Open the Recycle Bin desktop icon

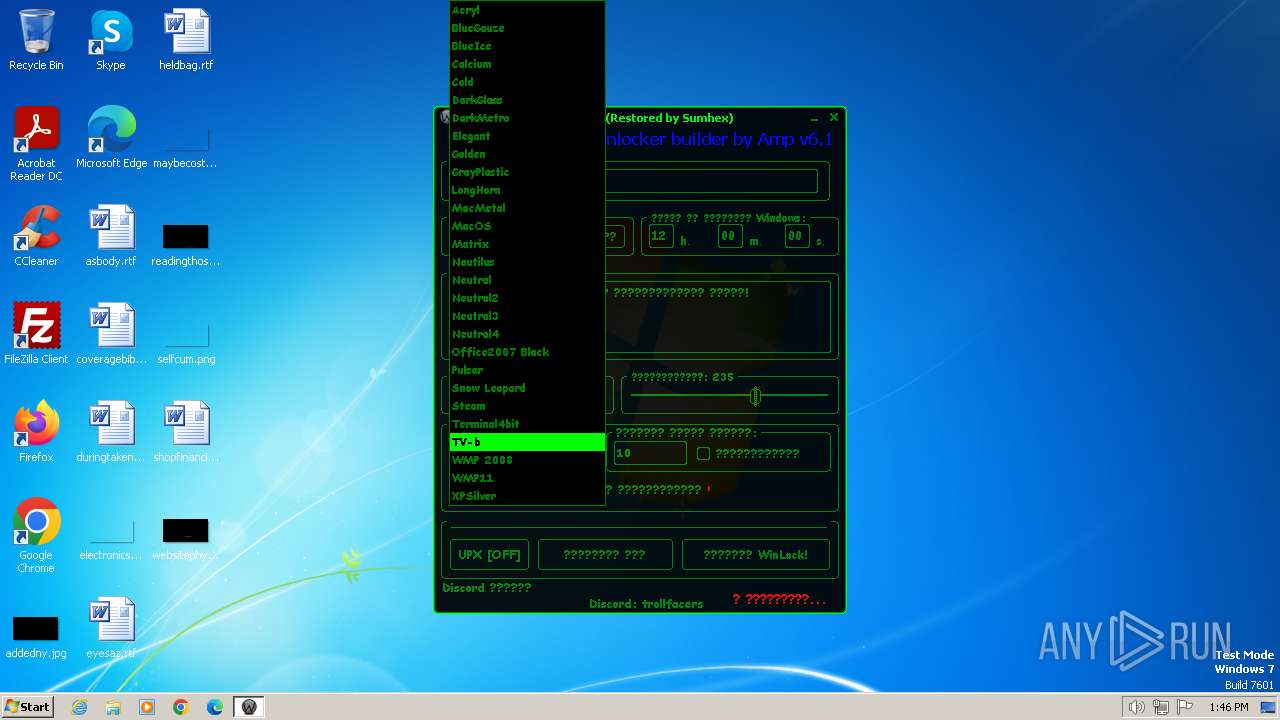point(36,41)
